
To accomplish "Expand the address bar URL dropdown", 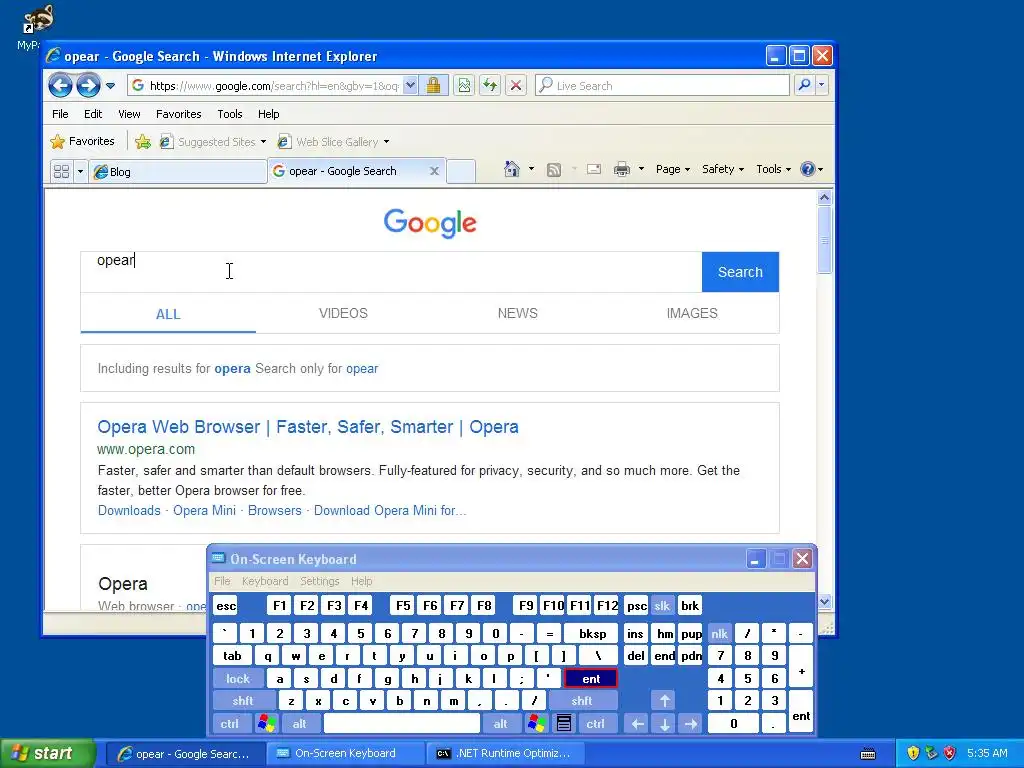I will [x=410, y=86].
